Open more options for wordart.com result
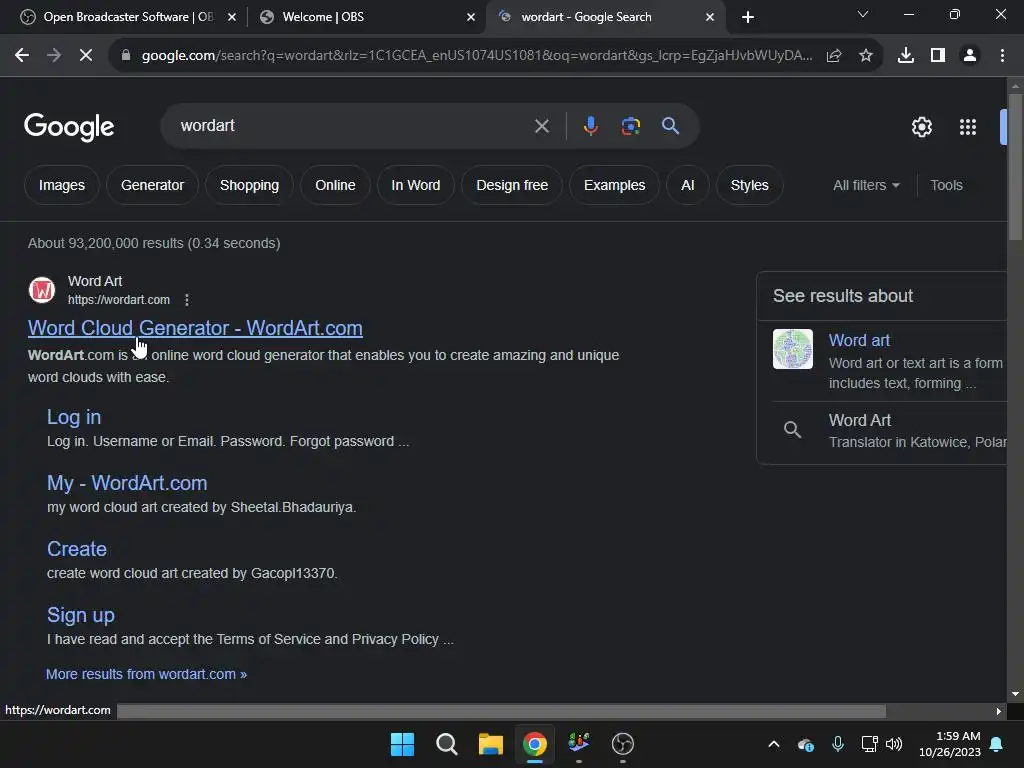Screen dimensions: 1024x768 (187, 300)
